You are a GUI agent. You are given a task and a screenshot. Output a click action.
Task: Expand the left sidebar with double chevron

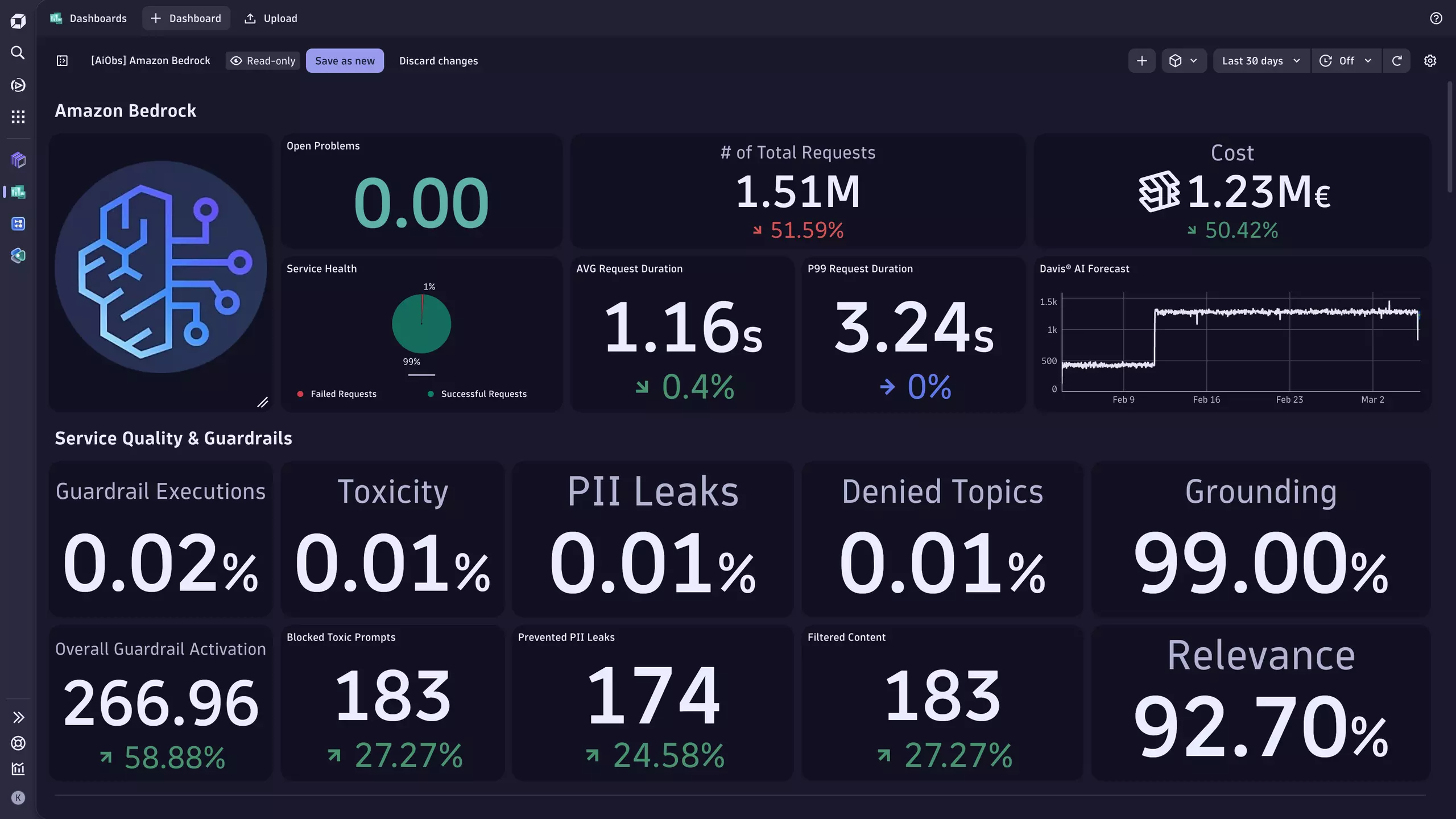pyautogui.click(x=18, y=717)
